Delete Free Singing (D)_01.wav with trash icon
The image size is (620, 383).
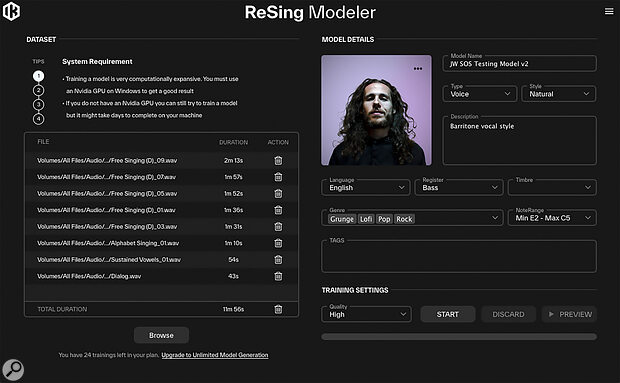[278, 210]
